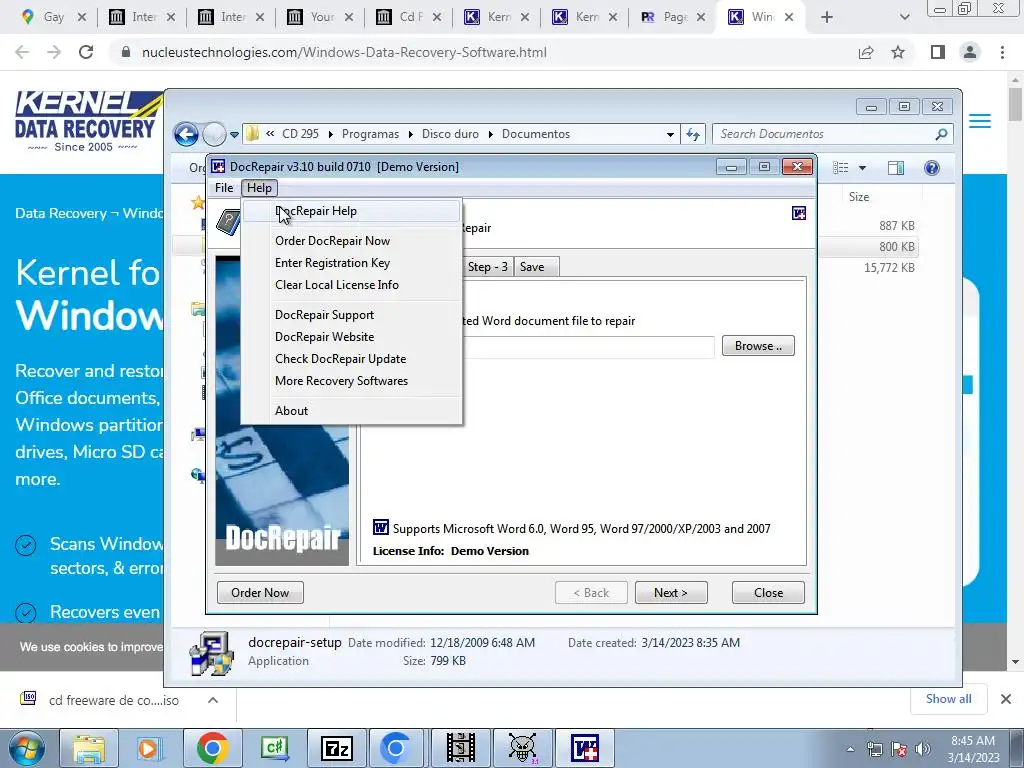Click the Explorer refresh button

click(x=693, y=135)
